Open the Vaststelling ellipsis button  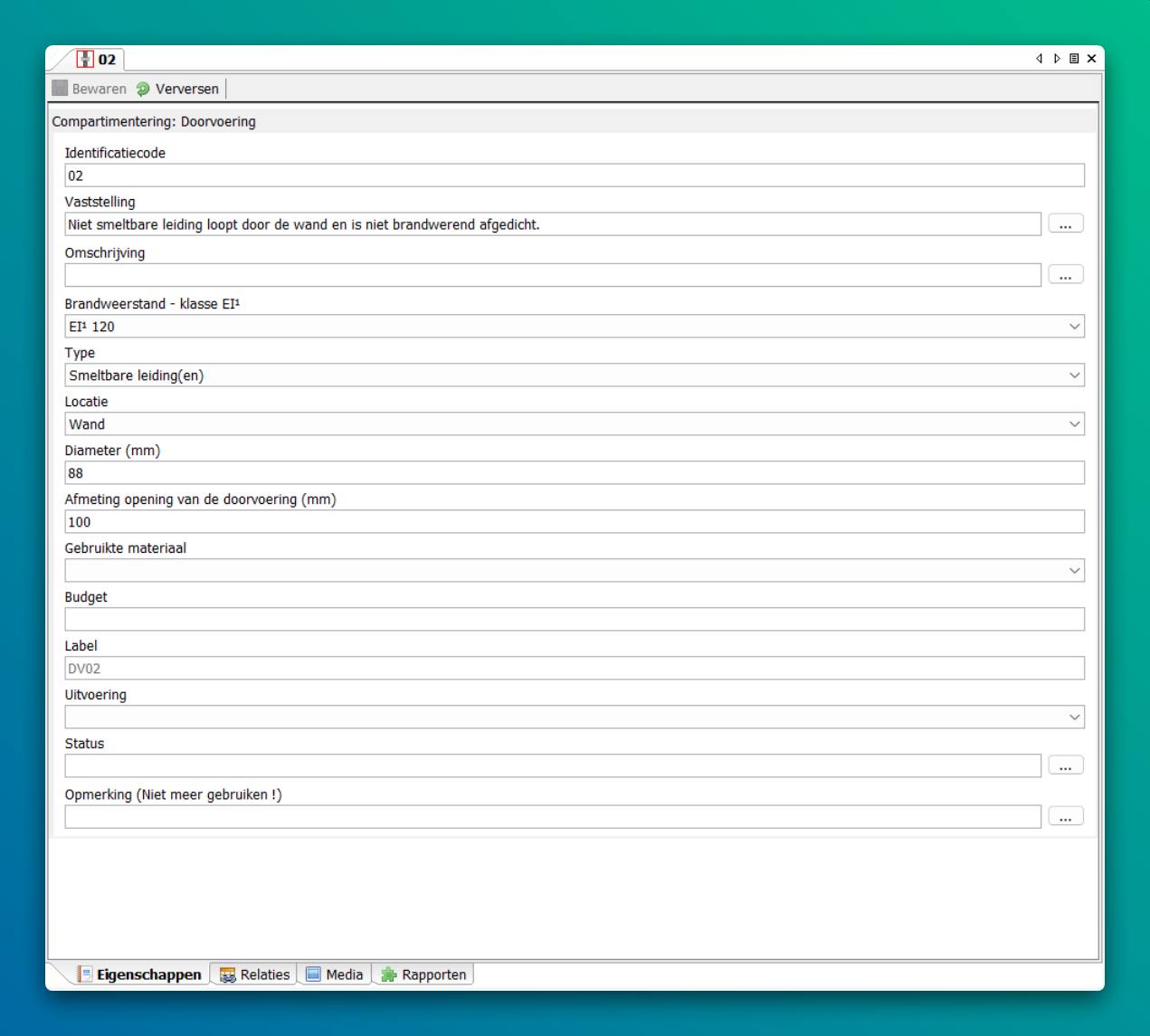point(1065,224)
